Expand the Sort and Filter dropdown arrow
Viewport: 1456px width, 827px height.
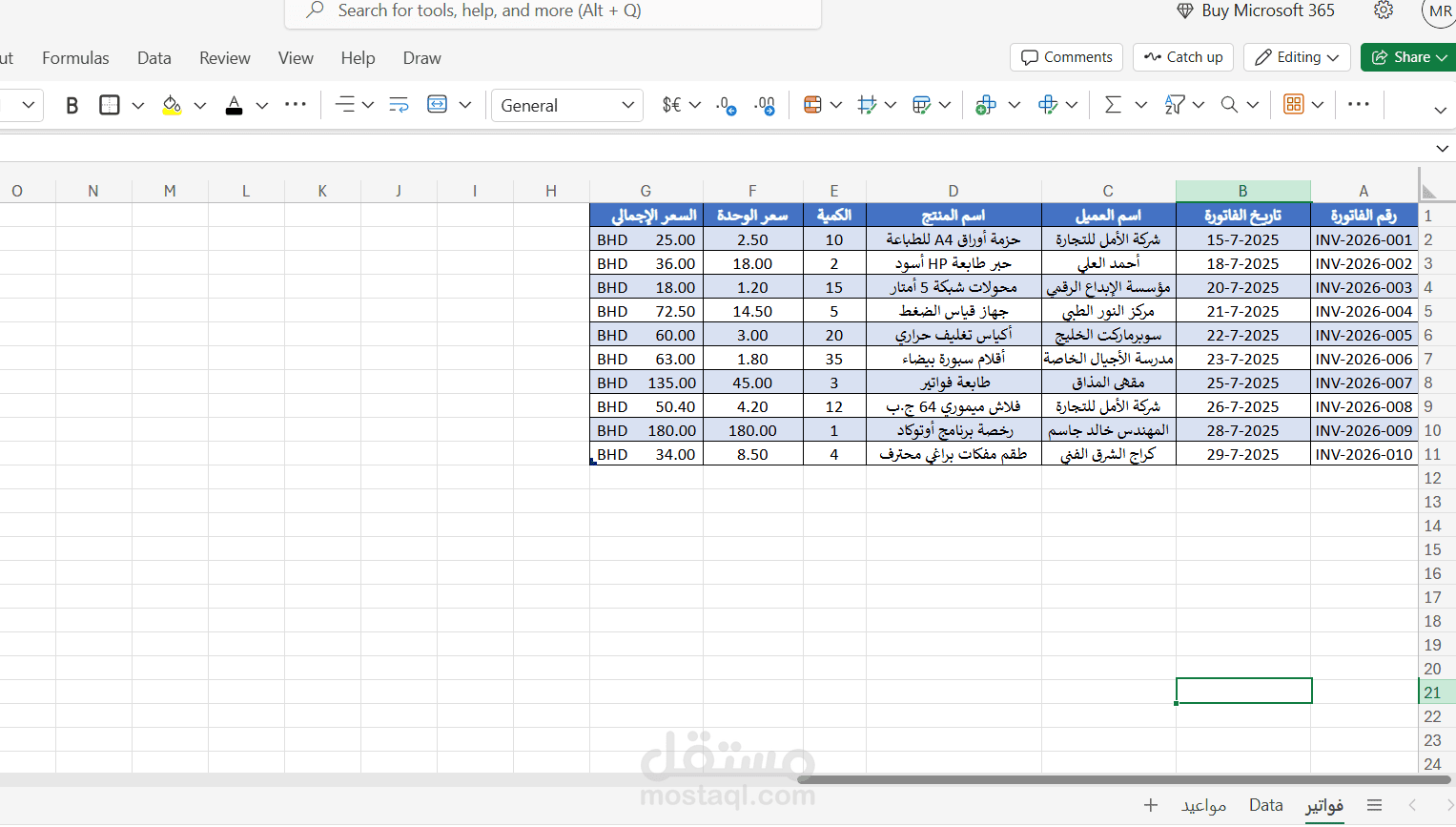point(1199,105)
